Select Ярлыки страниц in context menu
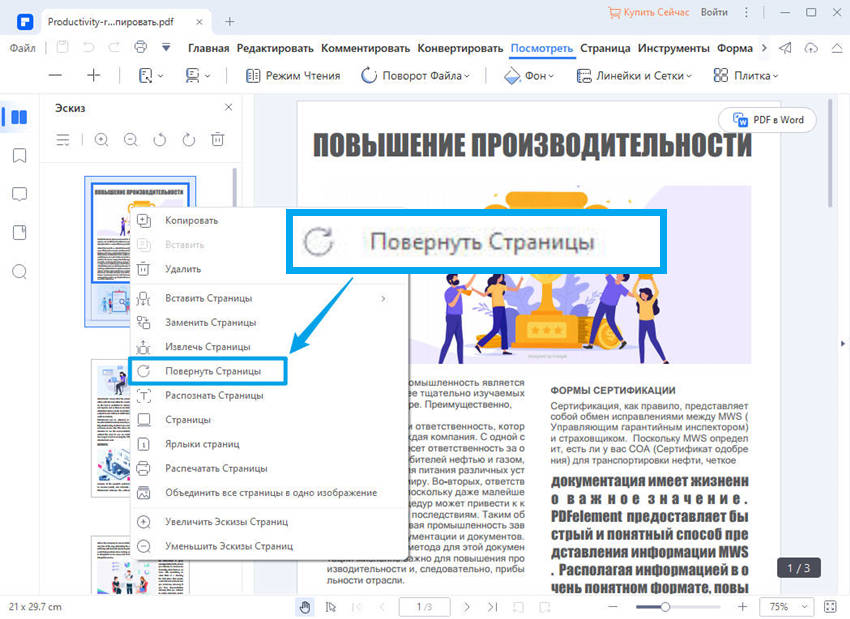This screenshot has width=850, height=619. (270, 444)
